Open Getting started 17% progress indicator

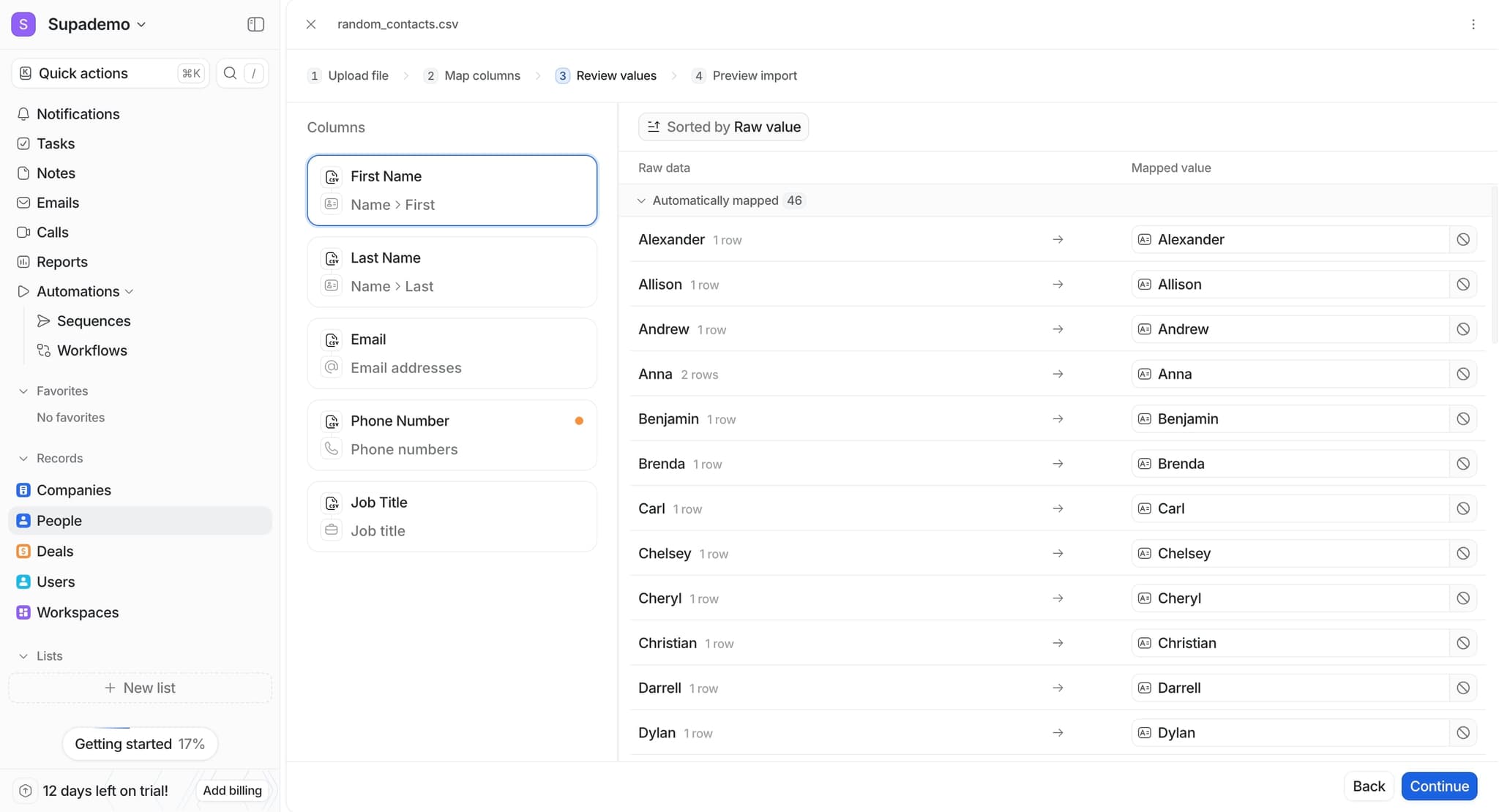[140, 744]
